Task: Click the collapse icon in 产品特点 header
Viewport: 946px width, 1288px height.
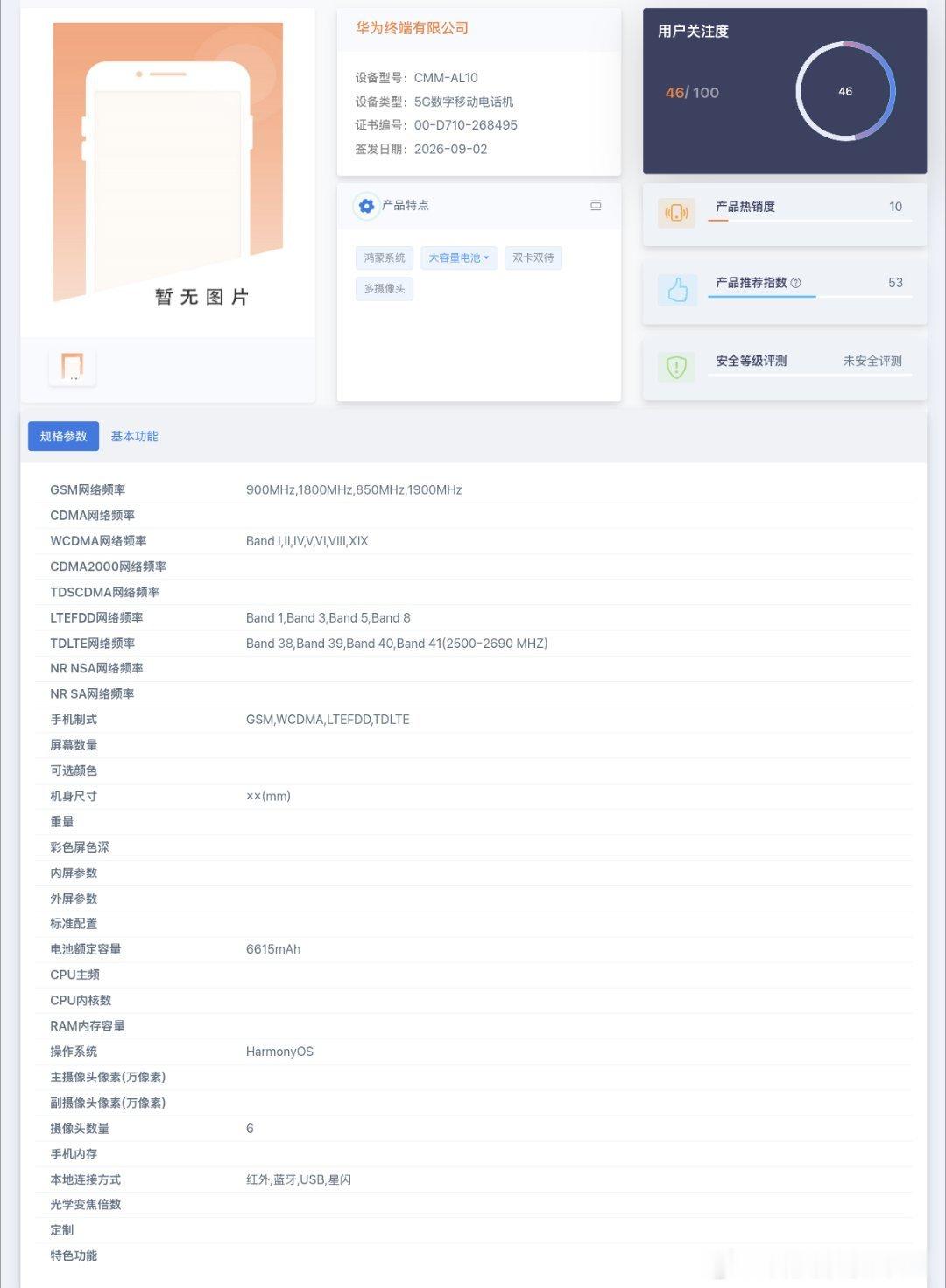Action: click(596, 206)
